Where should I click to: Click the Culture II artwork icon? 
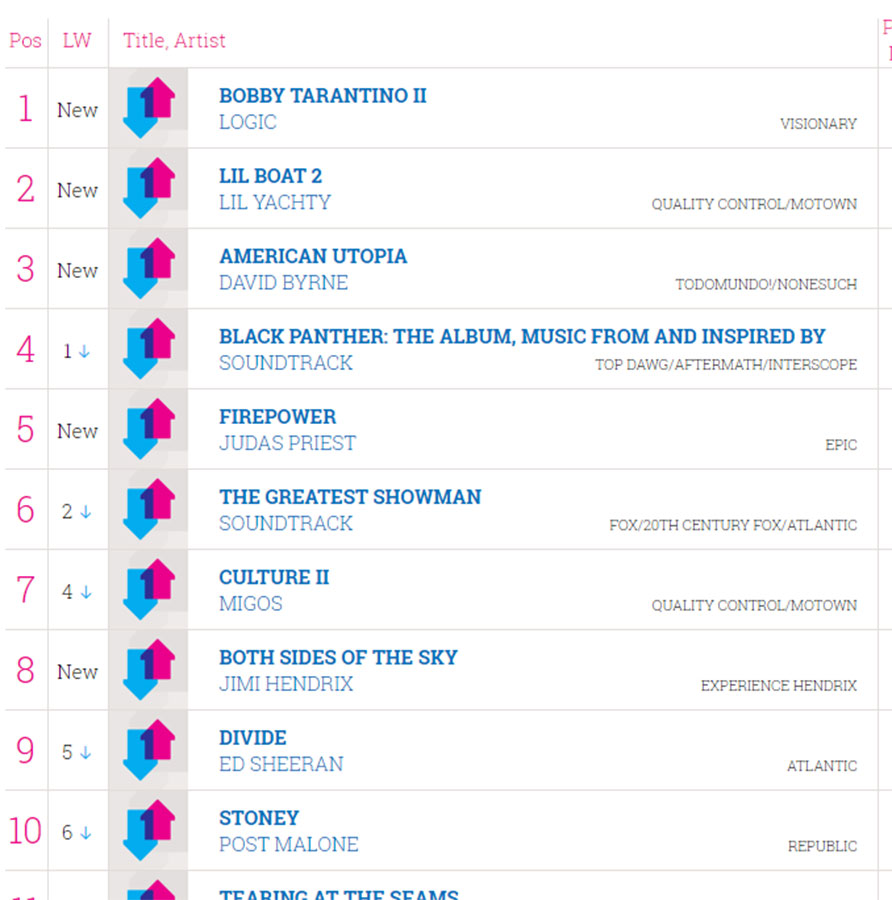pyautogui.click(x=148, y=589)
